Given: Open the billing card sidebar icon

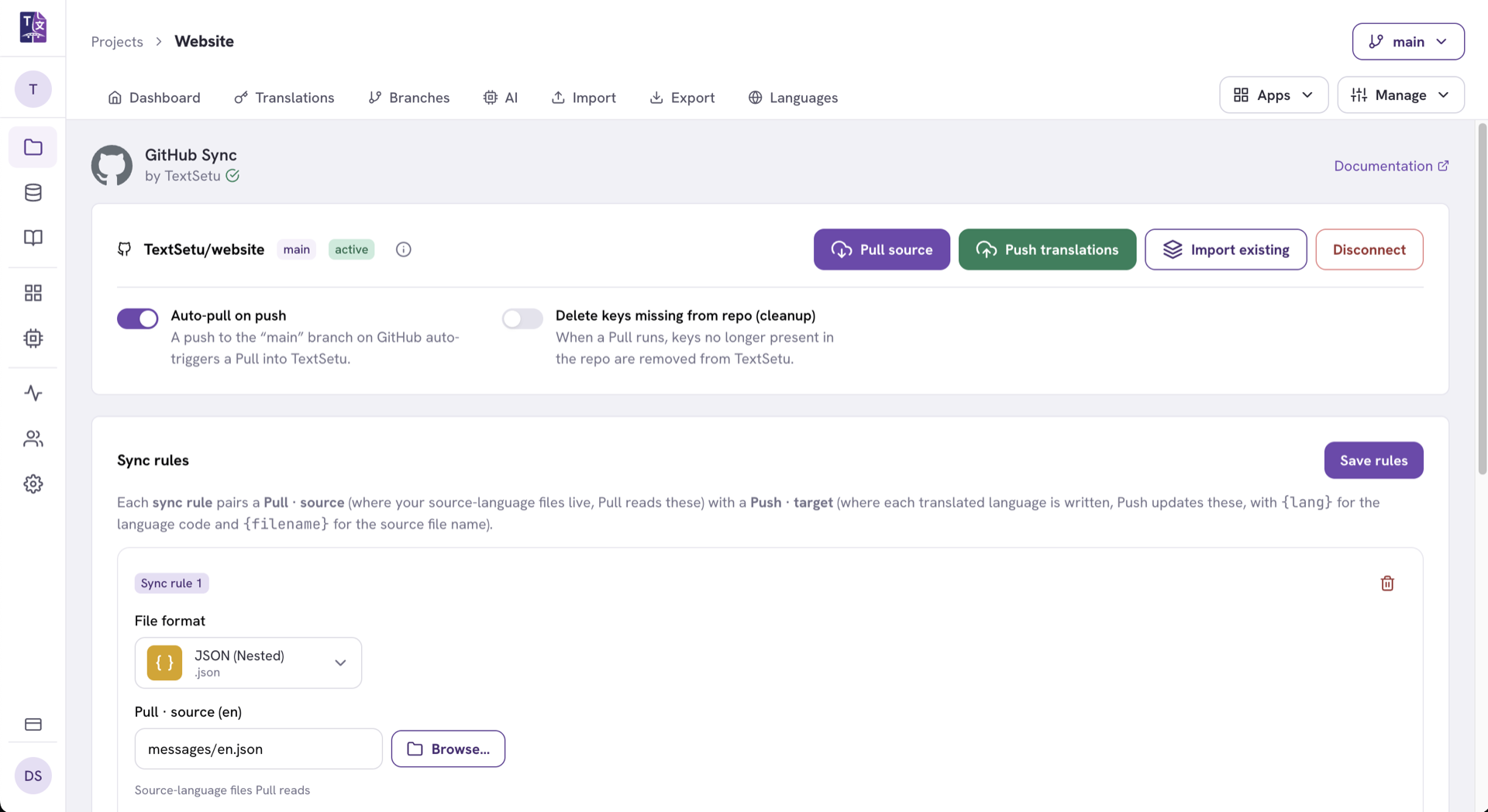Looking at the screenshot, I should point(33,724).
